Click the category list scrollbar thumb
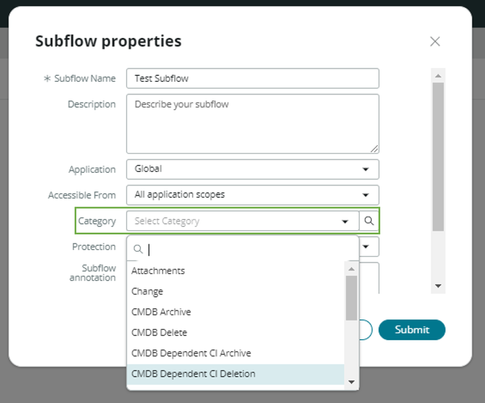 click(351, 298)
